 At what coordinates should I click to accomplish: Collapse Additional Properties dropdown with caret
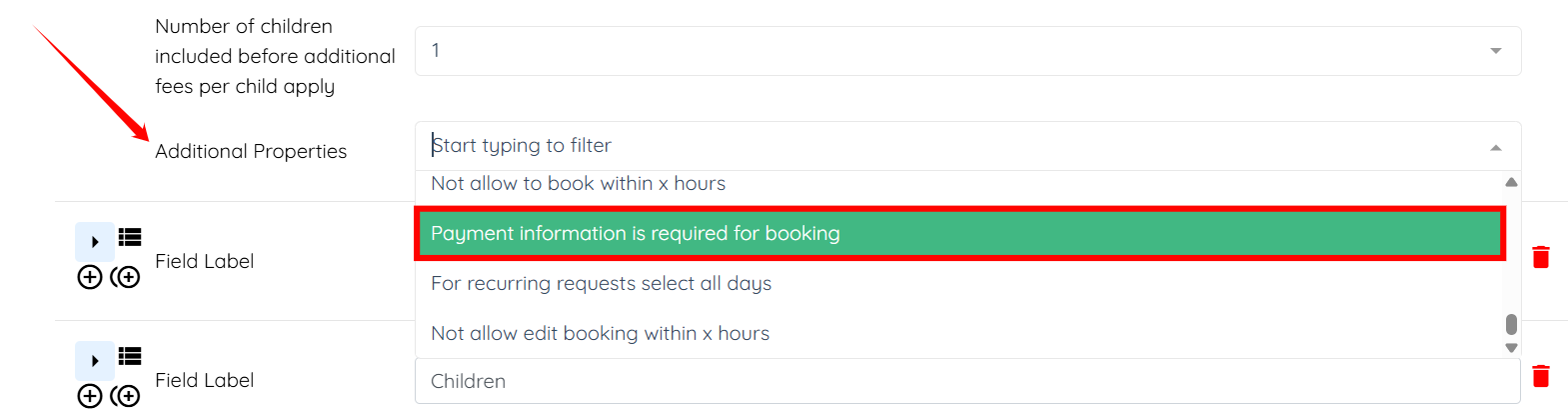1496,147
